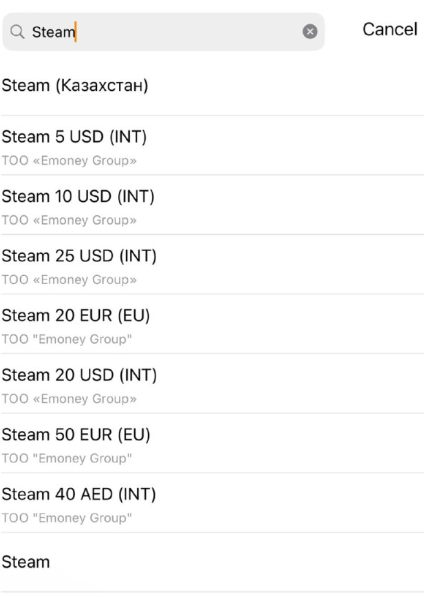Clear the Steam search text
This screenshot has width=424, height=597.
pyautogui.click(x=310, y=32)
